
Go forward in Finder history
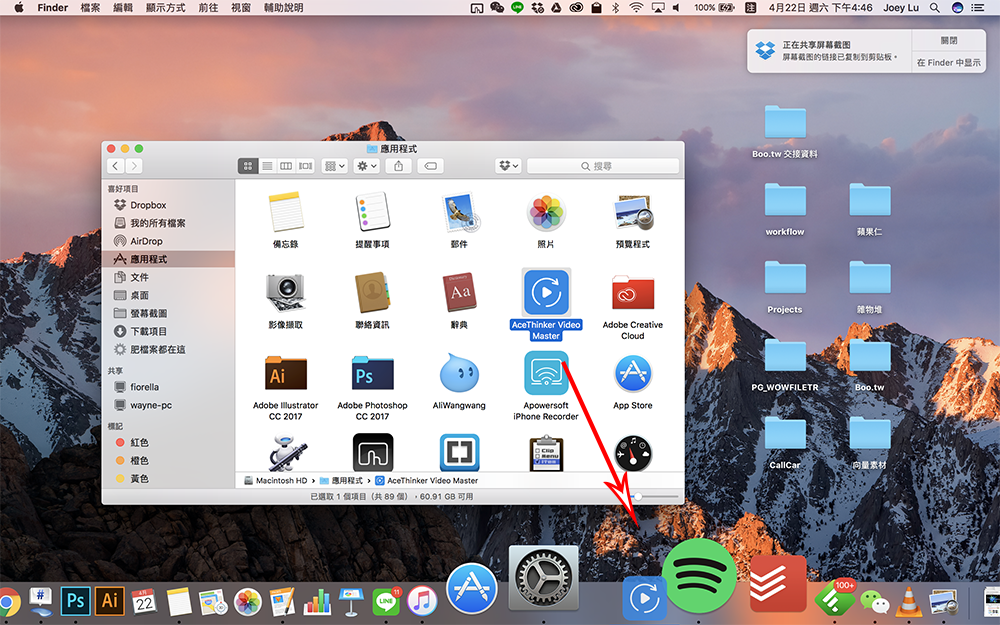[133, 166]
